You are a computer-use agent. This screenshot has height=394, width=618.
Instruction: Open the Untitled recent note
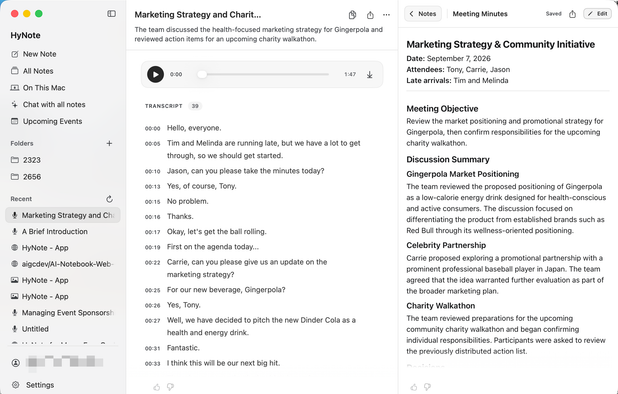pos(35,329)
